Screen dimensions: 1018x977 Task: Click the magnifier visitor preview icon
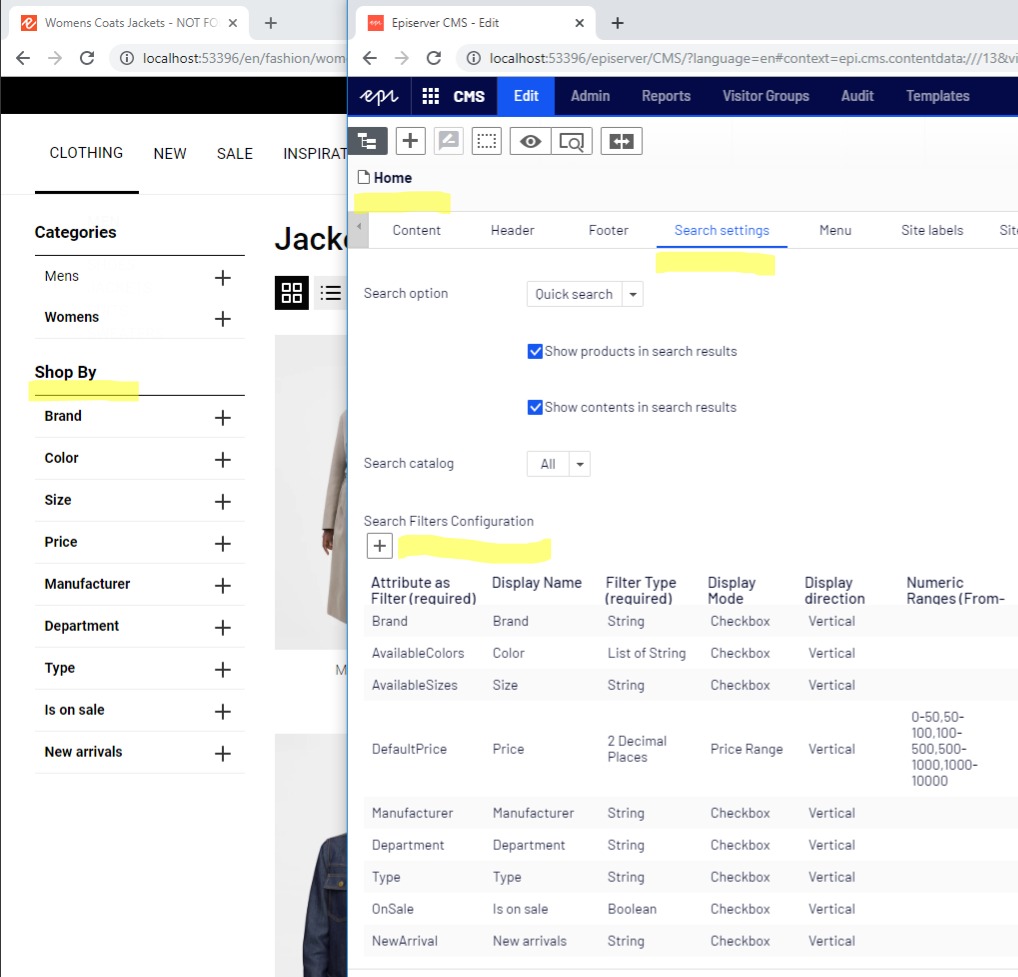pyautogui.click(x=572, y=142)
